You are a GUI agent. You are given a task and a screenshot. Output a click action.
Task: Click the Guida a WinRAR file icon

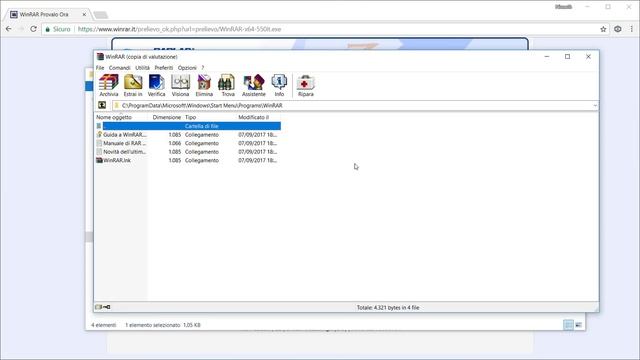click(99, 135)
